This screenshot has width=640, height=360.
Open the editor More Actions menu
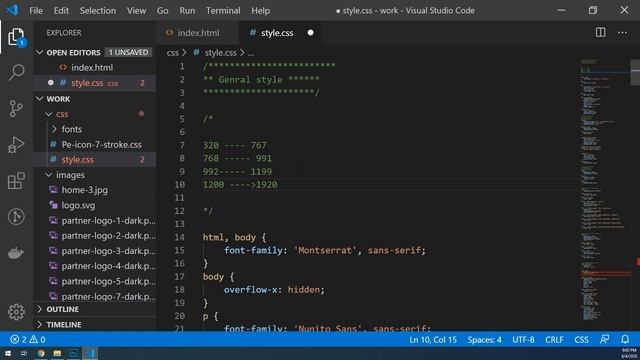[x=622, y=32]
